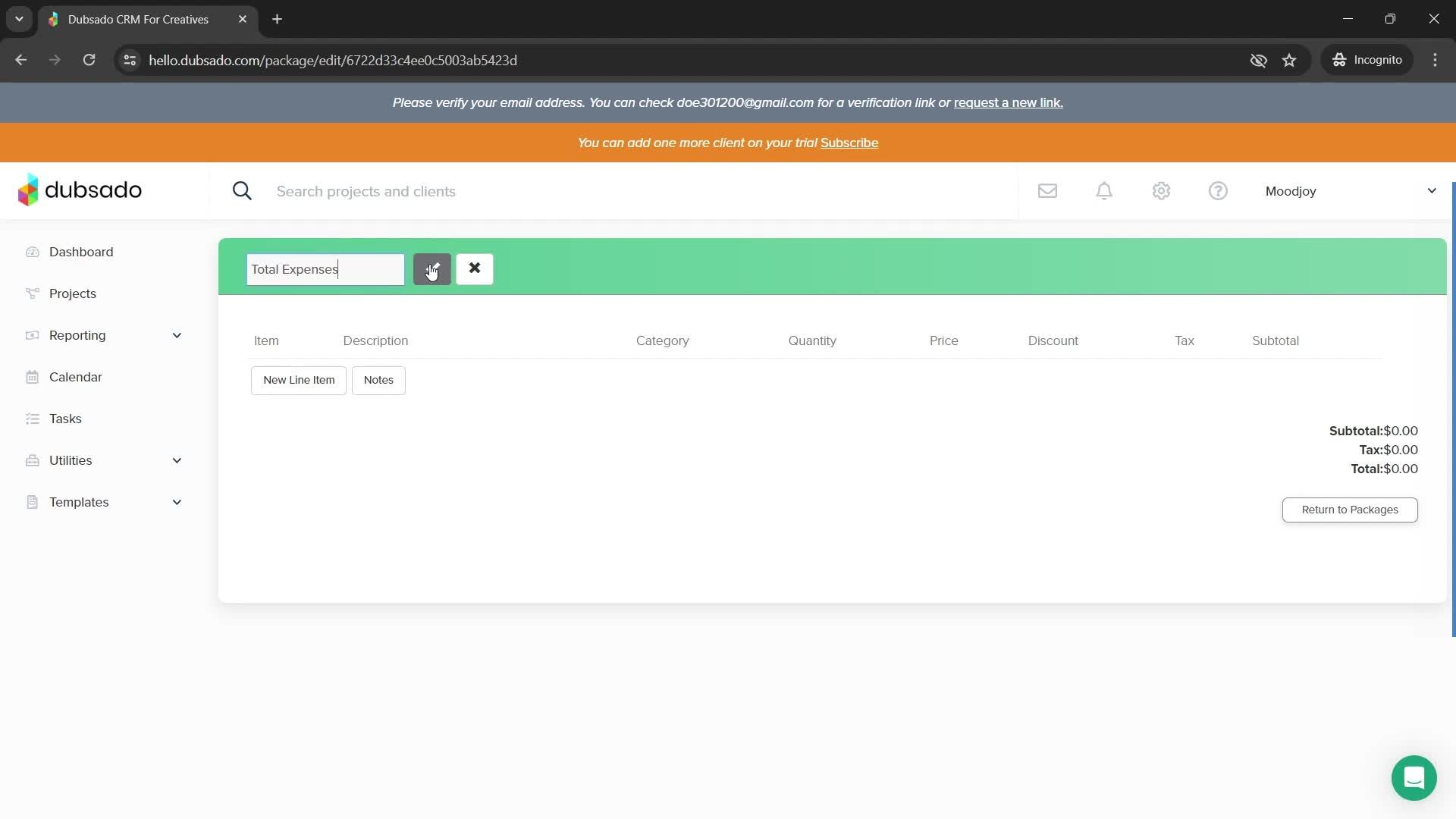The width and height of the screenshot is (1456, 819).
Task: Click the Dashboard sidebar icon
Action: [32, 252]
